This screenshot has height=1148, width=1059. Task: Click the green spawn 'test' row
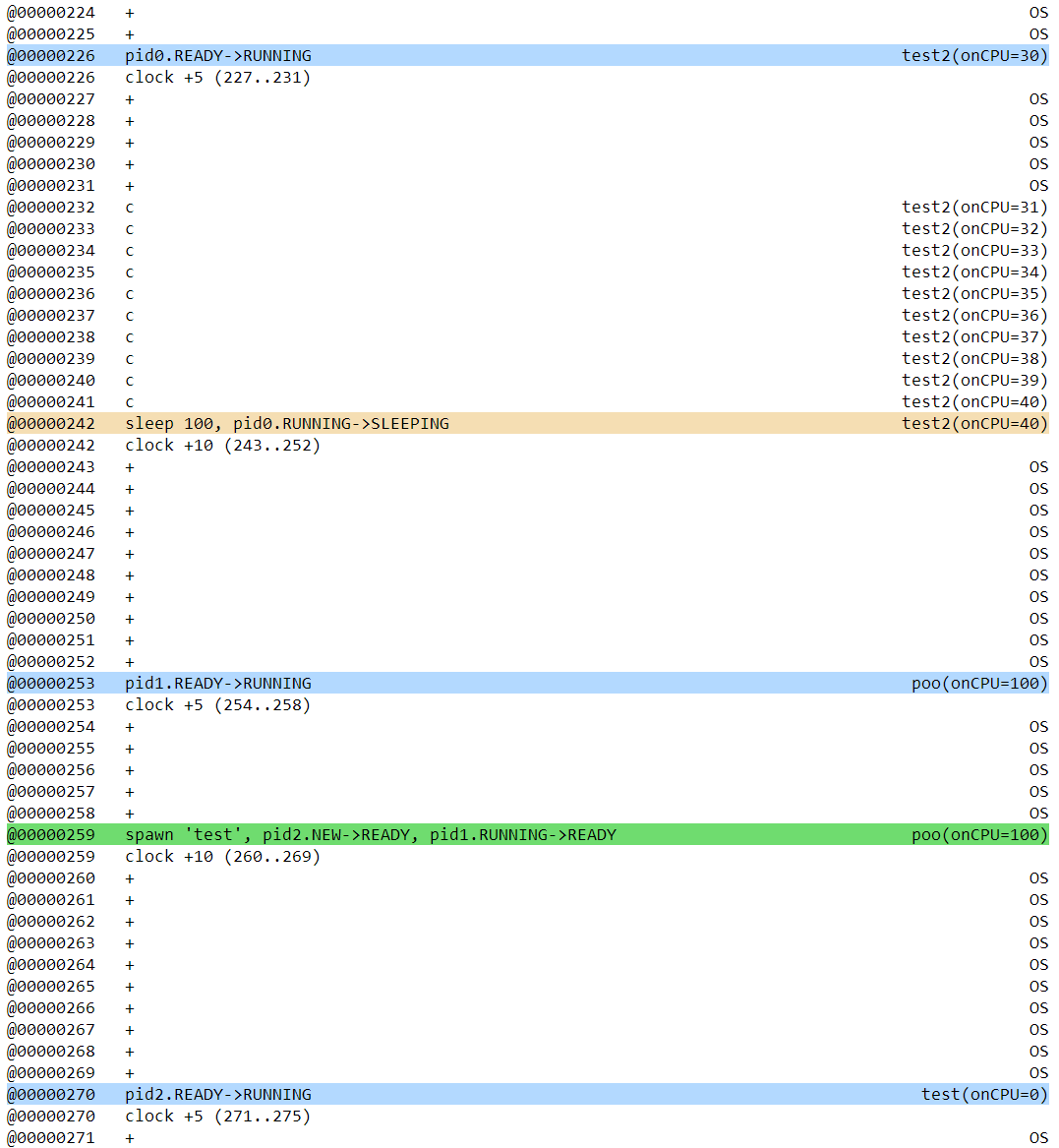click(371, 834)
